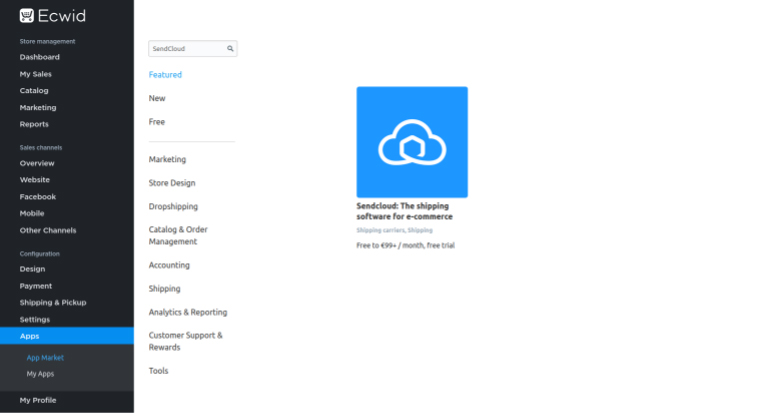Screen dimensions: 771x413
Task: Click Sendcloud shipping software title link
Action: point(404,211)
